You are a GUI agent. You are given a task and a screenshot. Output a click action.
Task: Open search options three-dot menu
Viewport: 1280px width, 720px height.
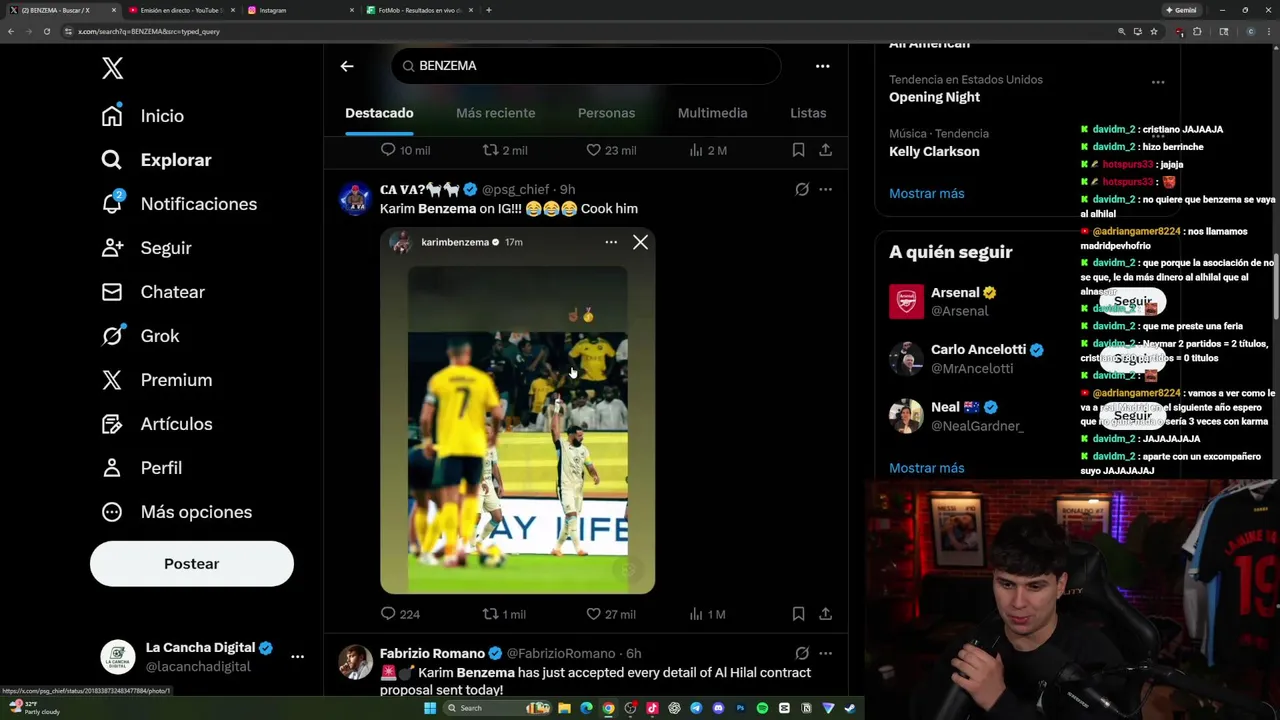click(x=822, y=66)
